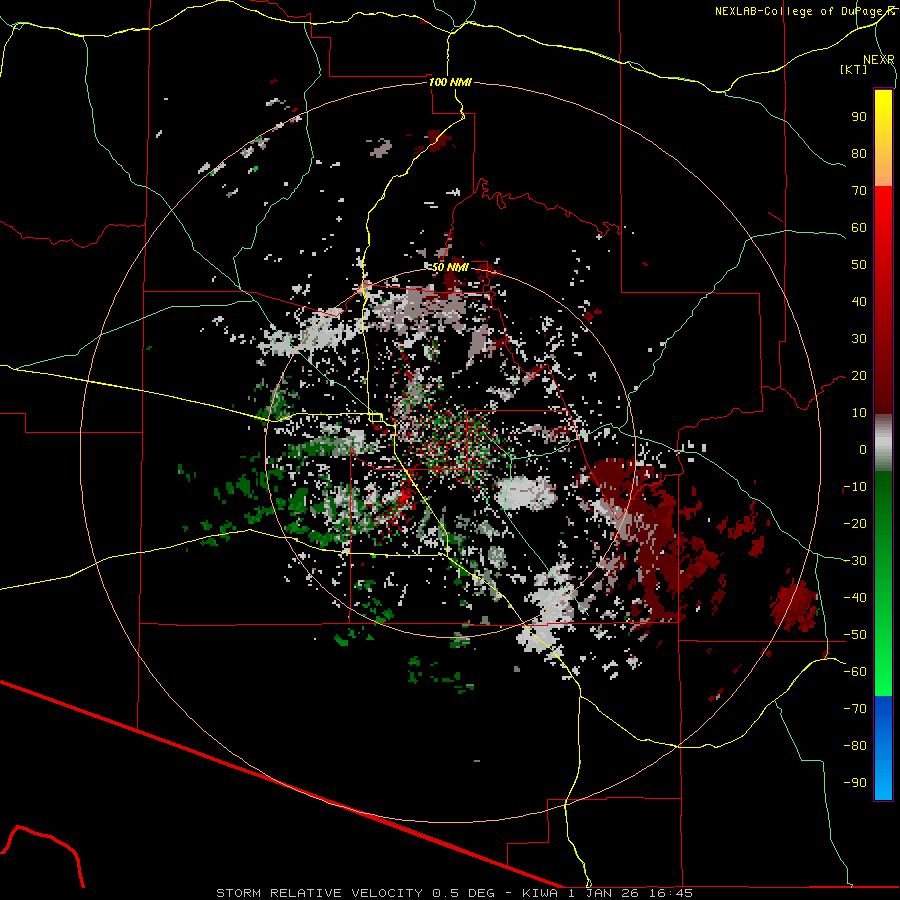Click the positive 20 scale value
The height and width of the screenshot is (900, 900).
click(859, 375)
